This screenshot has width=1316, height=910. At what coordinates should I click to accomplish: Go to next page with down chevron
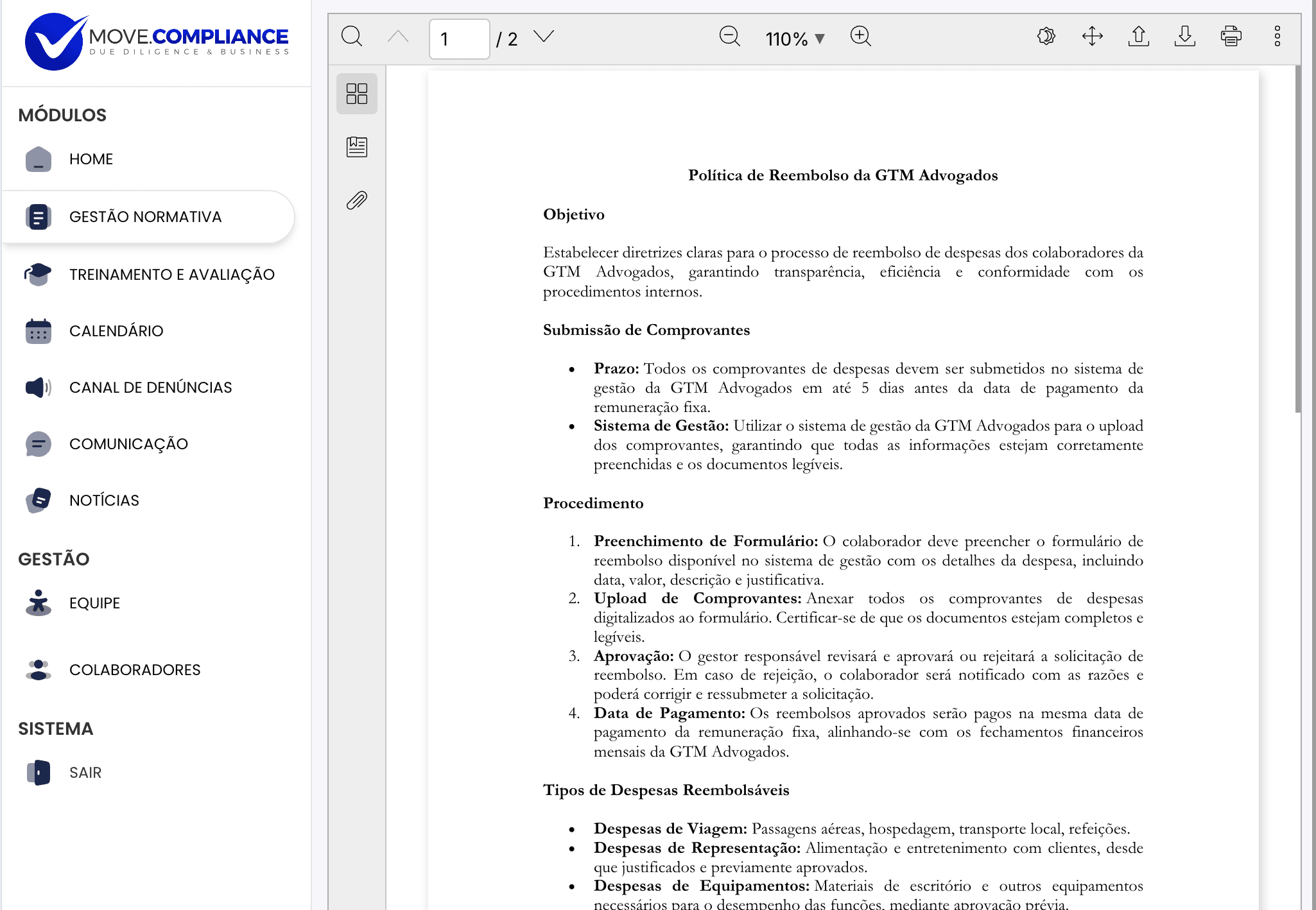pyautogui.click(x=544, y=37)
